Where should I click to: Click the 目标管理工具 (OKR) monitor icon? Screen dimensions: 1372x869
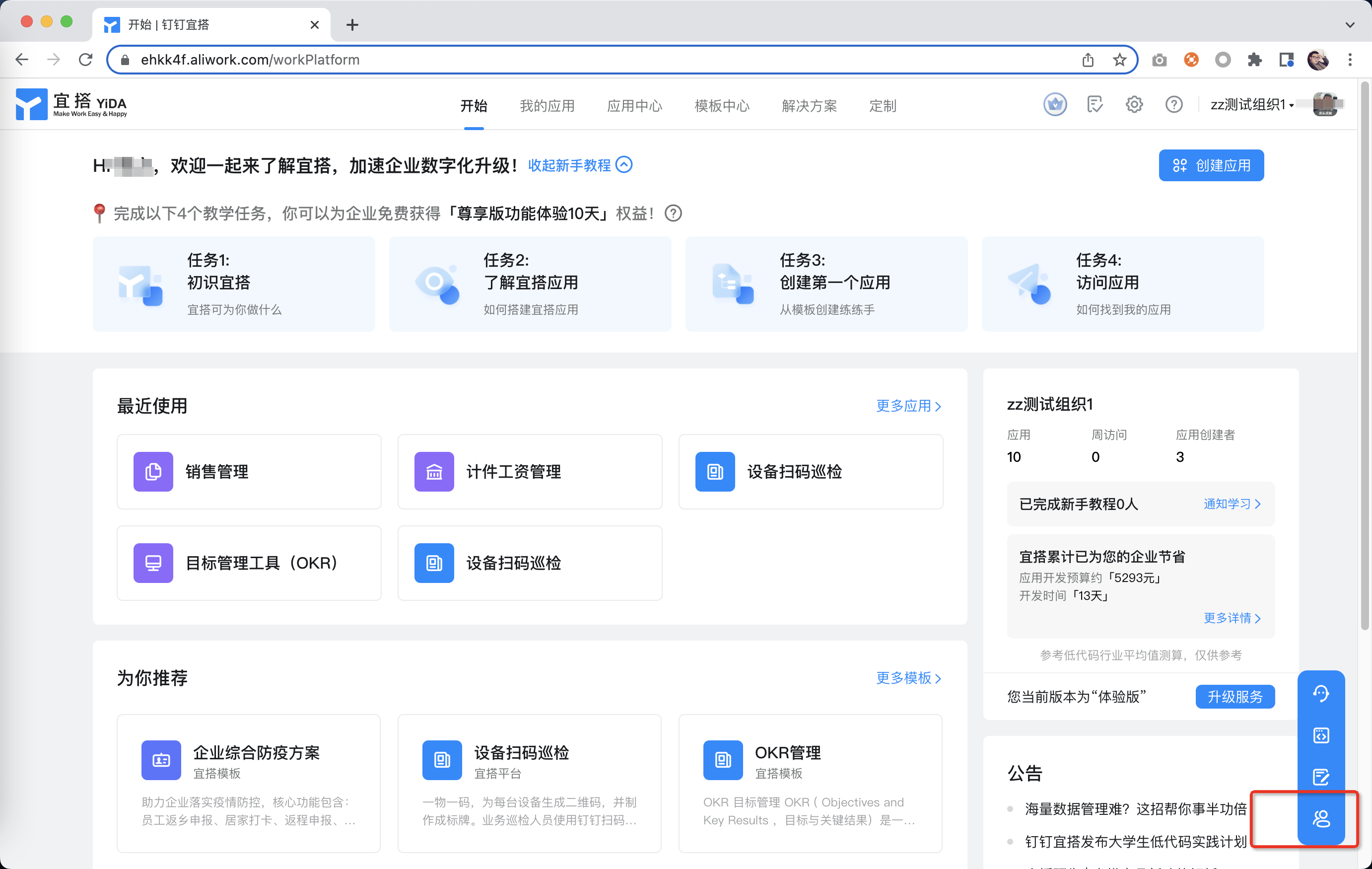point(153,563)
